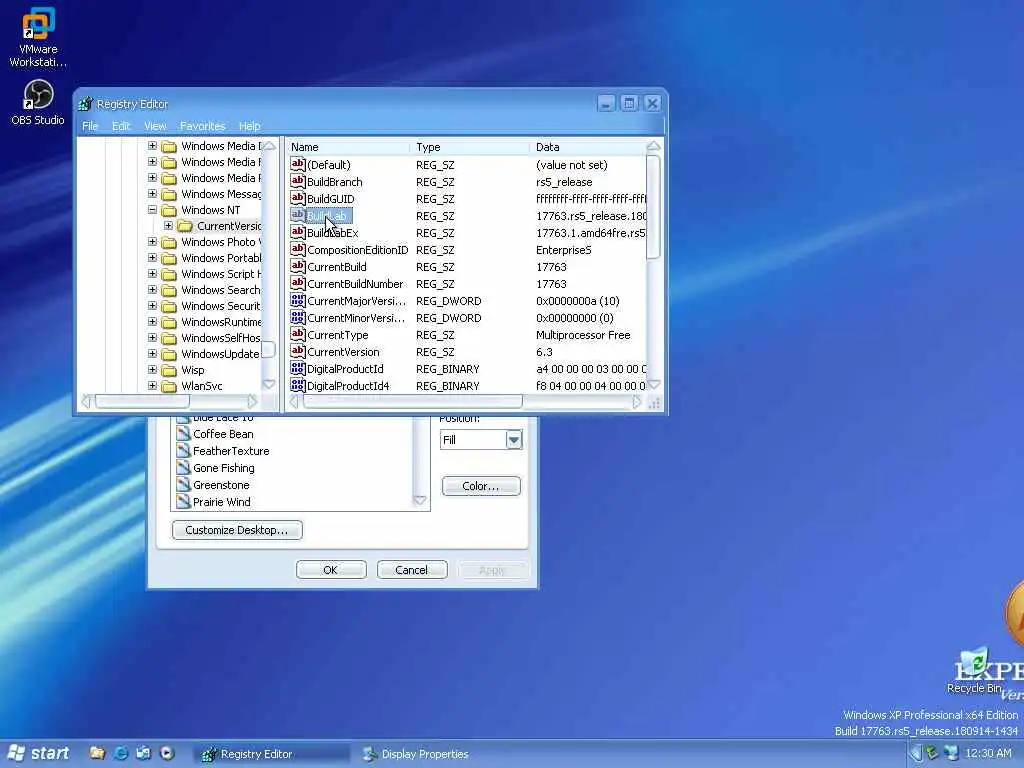Click the Name column header
The image size is (1024, 768).
pyautogui.click(x=348, y=147)
